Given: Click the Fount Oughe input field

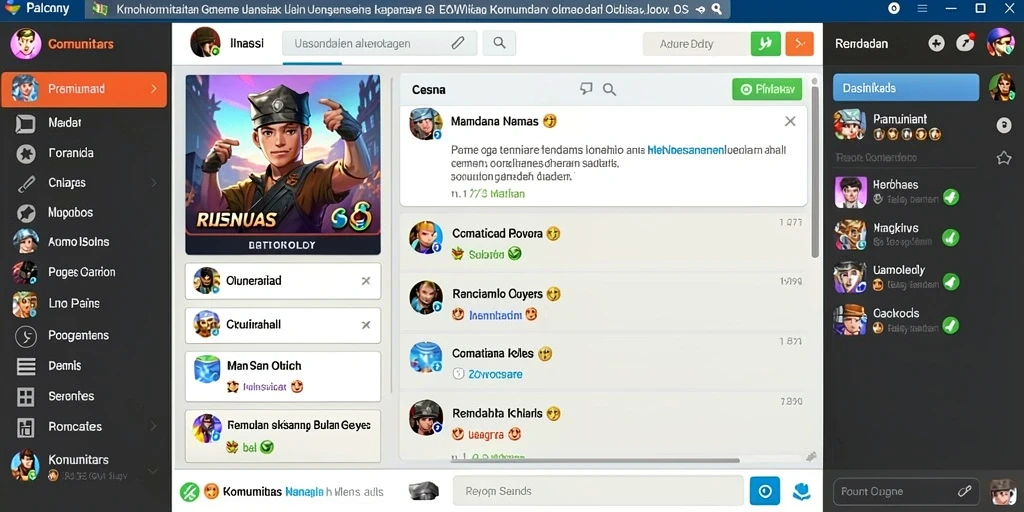Looking at the screenshot, I should pyautogui.click(x=906, y=492).
